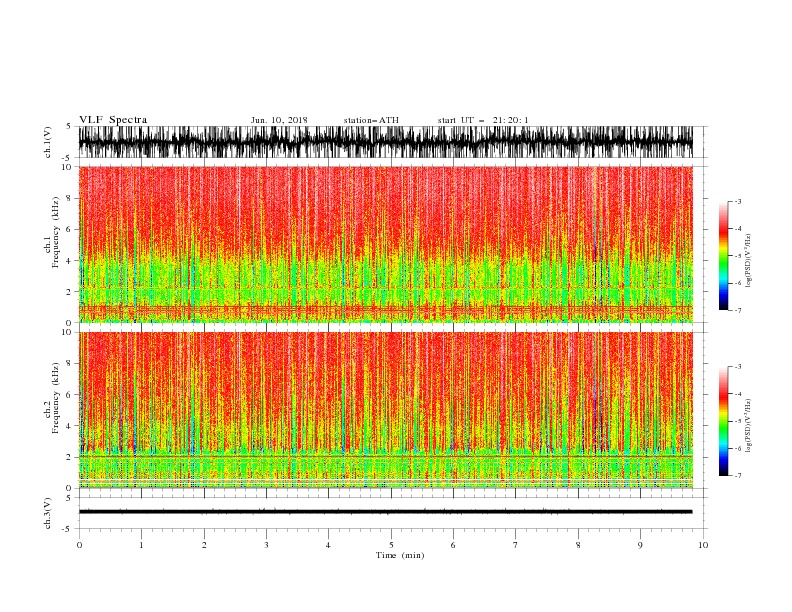Viewport: 792px width, 612px height.
Task: Click the upper color scale bar beside ch.1
Action: coord(724,255)
